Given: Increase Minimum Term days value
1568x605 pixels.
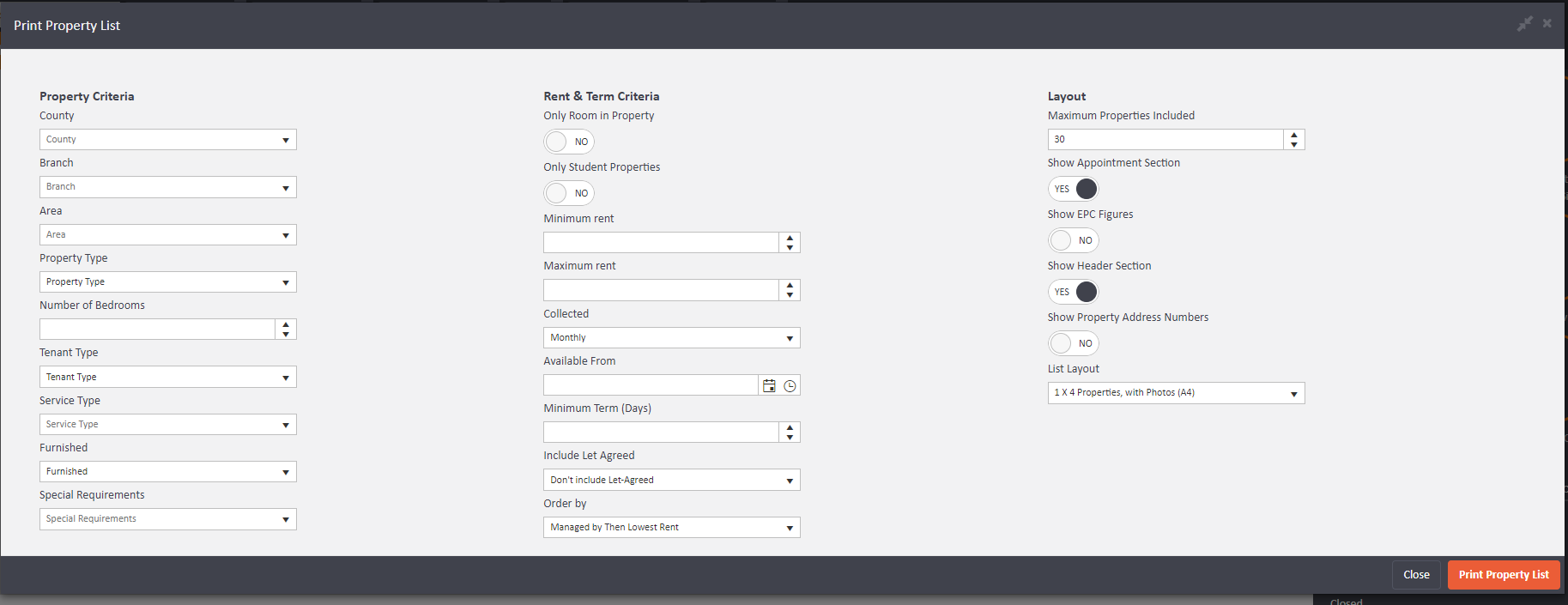Looking at the screenshot, I should click(x=790, y=427).
